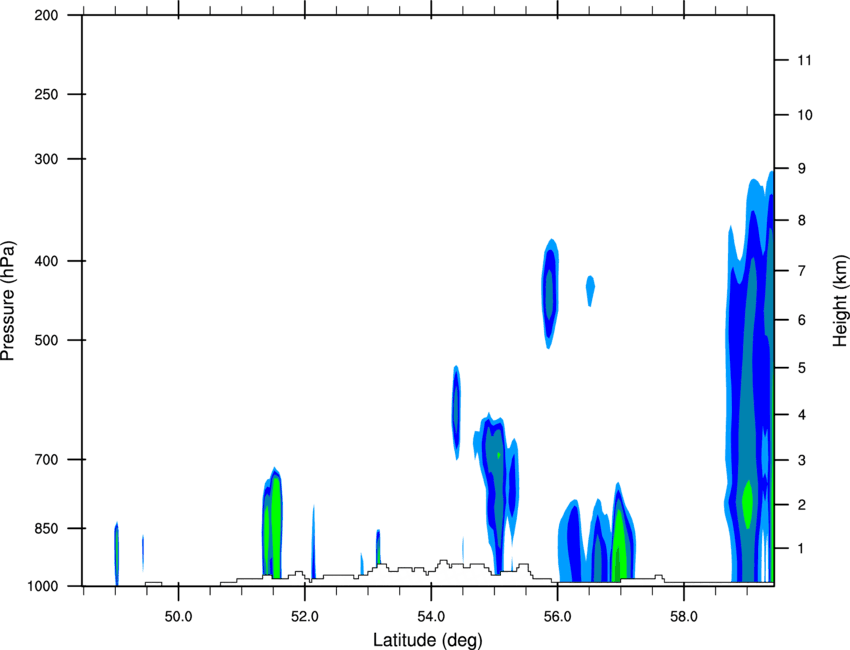
Task: Select the 850 pressure tick label
Action: [47, 528]
